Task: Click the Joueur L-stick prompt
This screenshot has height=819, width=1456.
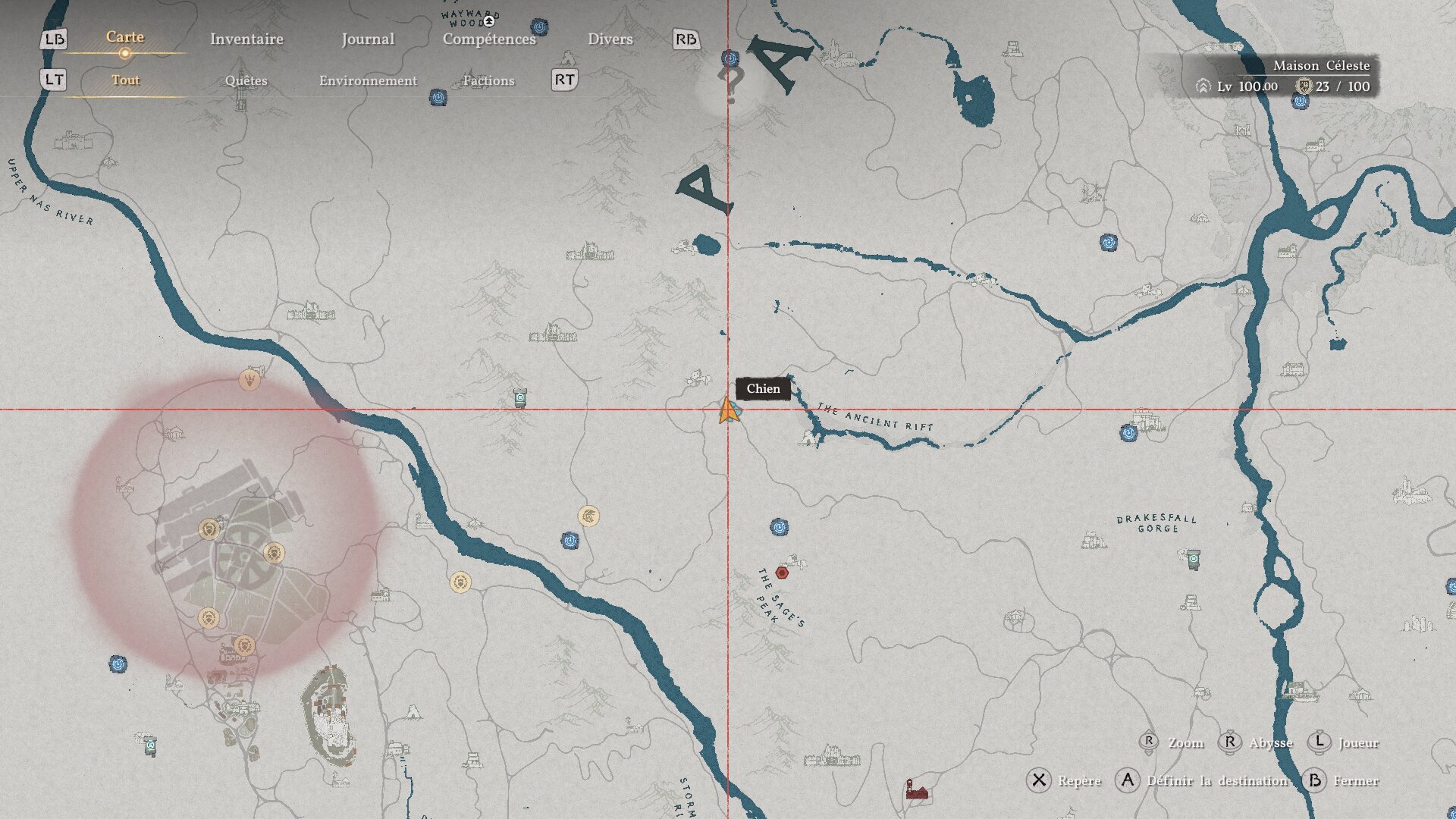Action: [x=1358, y=742]
